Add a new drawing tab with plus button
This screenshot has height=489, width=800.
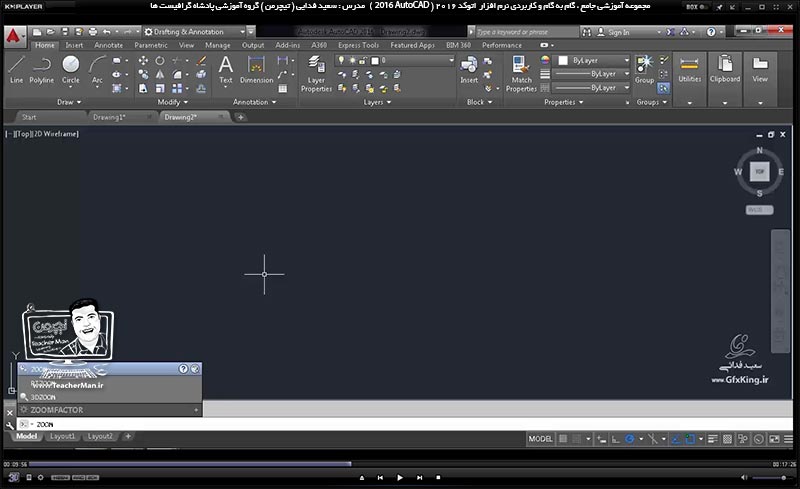click(x=240, y=117)
